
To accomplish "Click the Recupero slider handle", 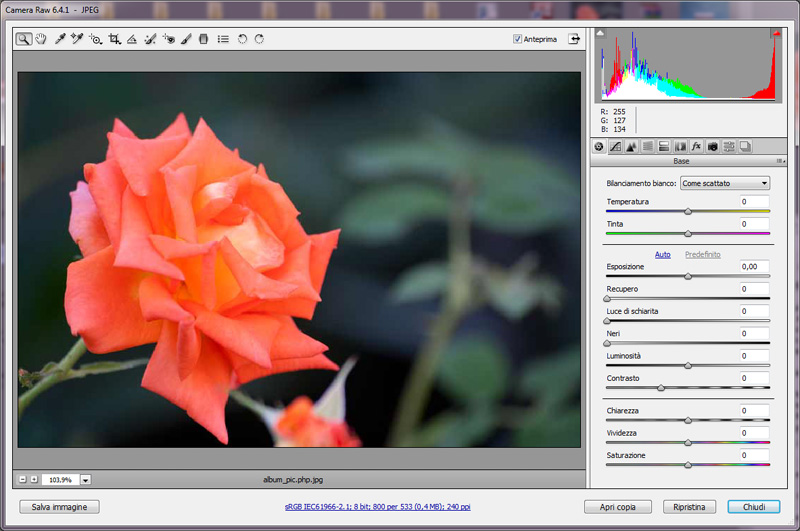I will 607,298.
